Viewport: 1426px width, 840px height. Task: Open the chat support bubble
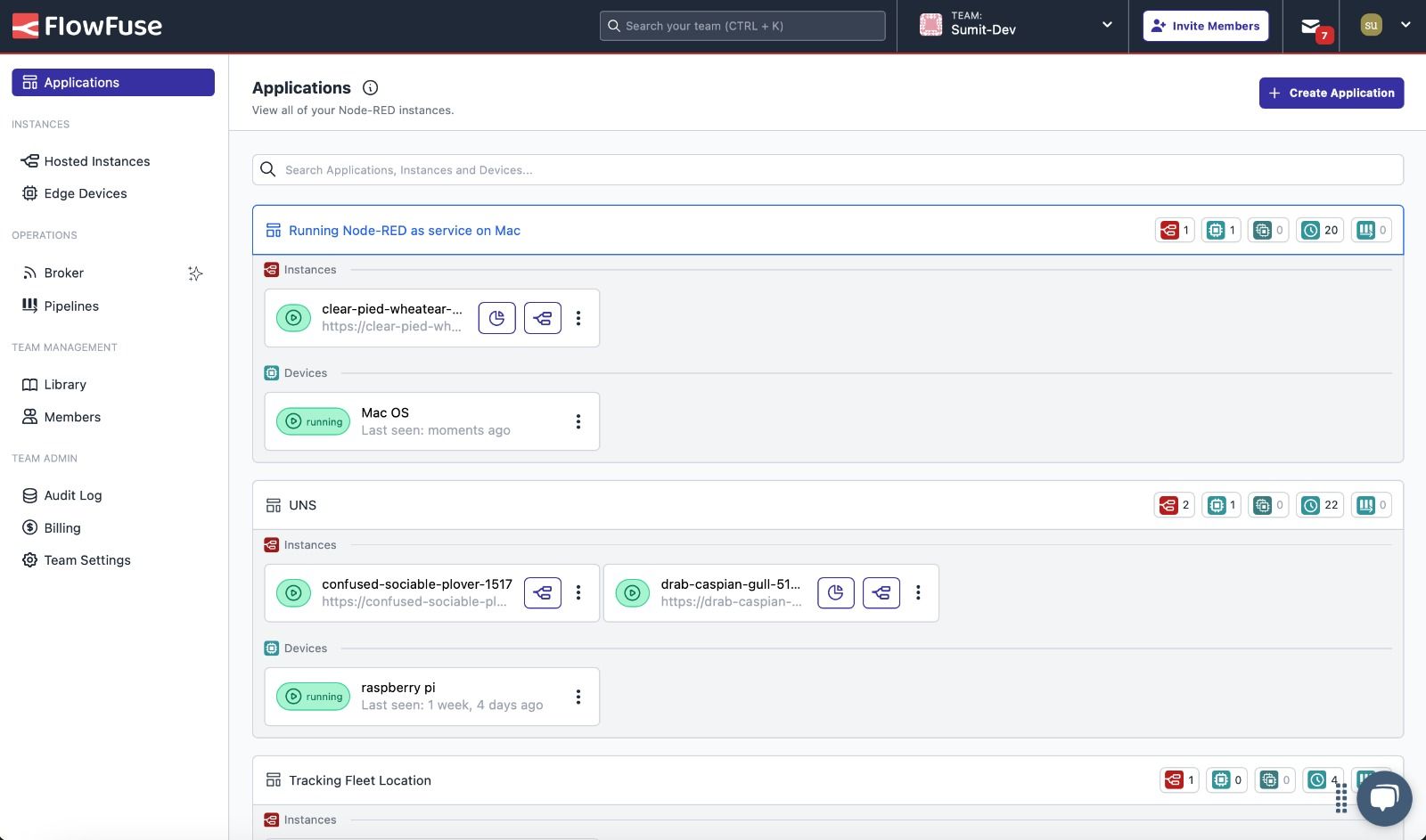(1382, 798)
